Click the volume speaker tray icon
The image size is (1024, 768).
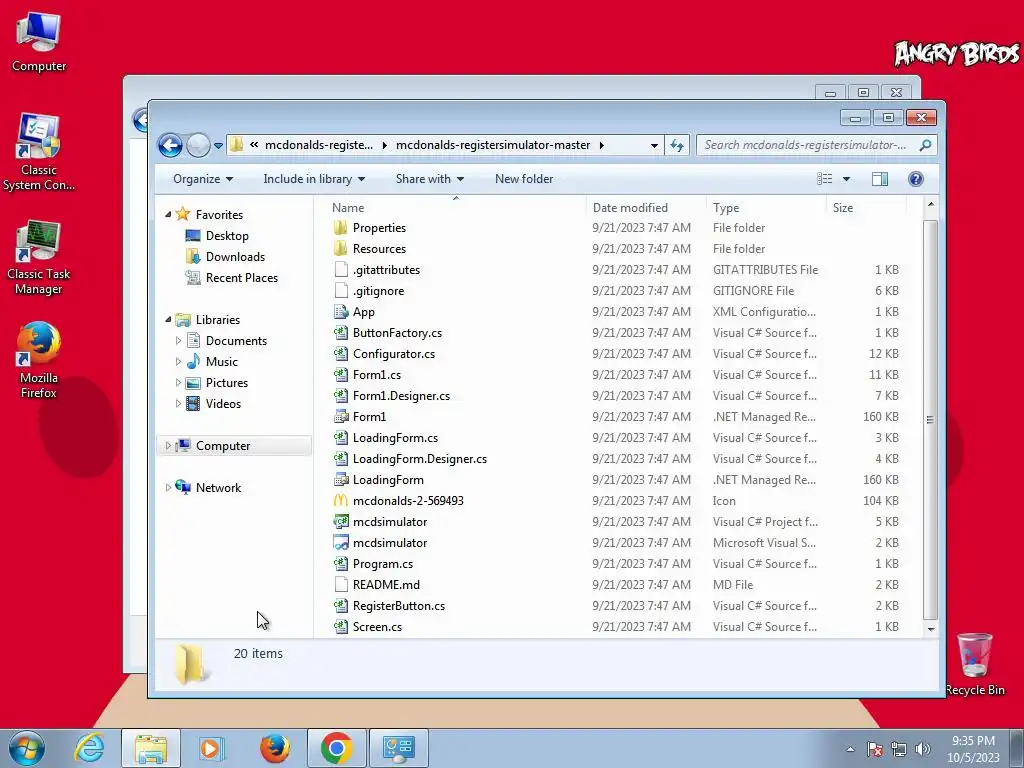[923, 749]
